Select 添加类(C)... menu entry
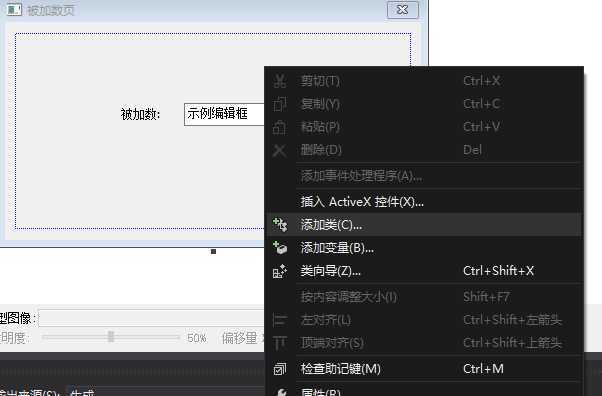 [x=424, y=225]
